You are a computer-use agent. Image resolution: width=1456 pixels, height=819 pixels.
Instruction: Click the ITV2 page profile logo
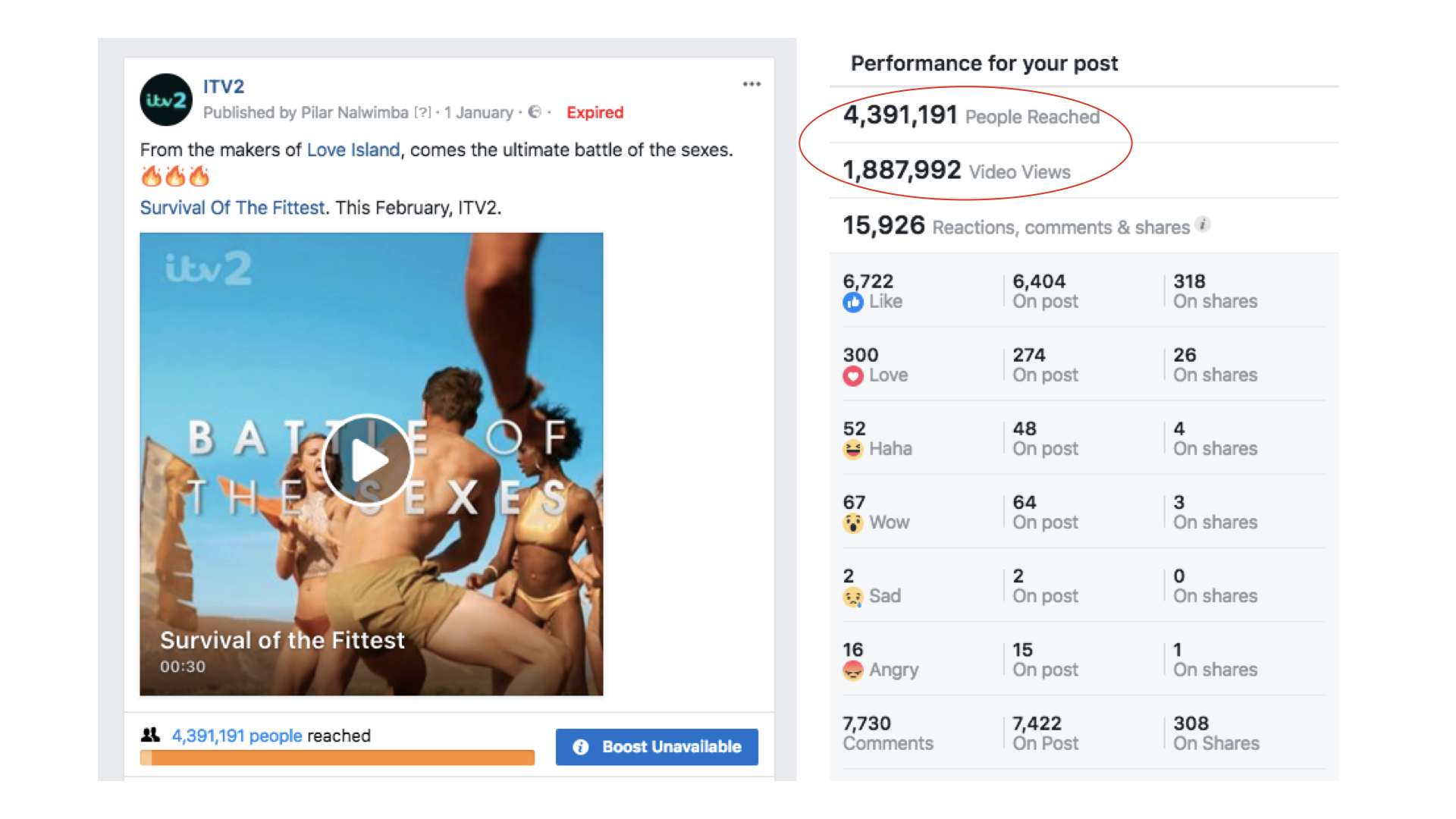coord(166,99)
